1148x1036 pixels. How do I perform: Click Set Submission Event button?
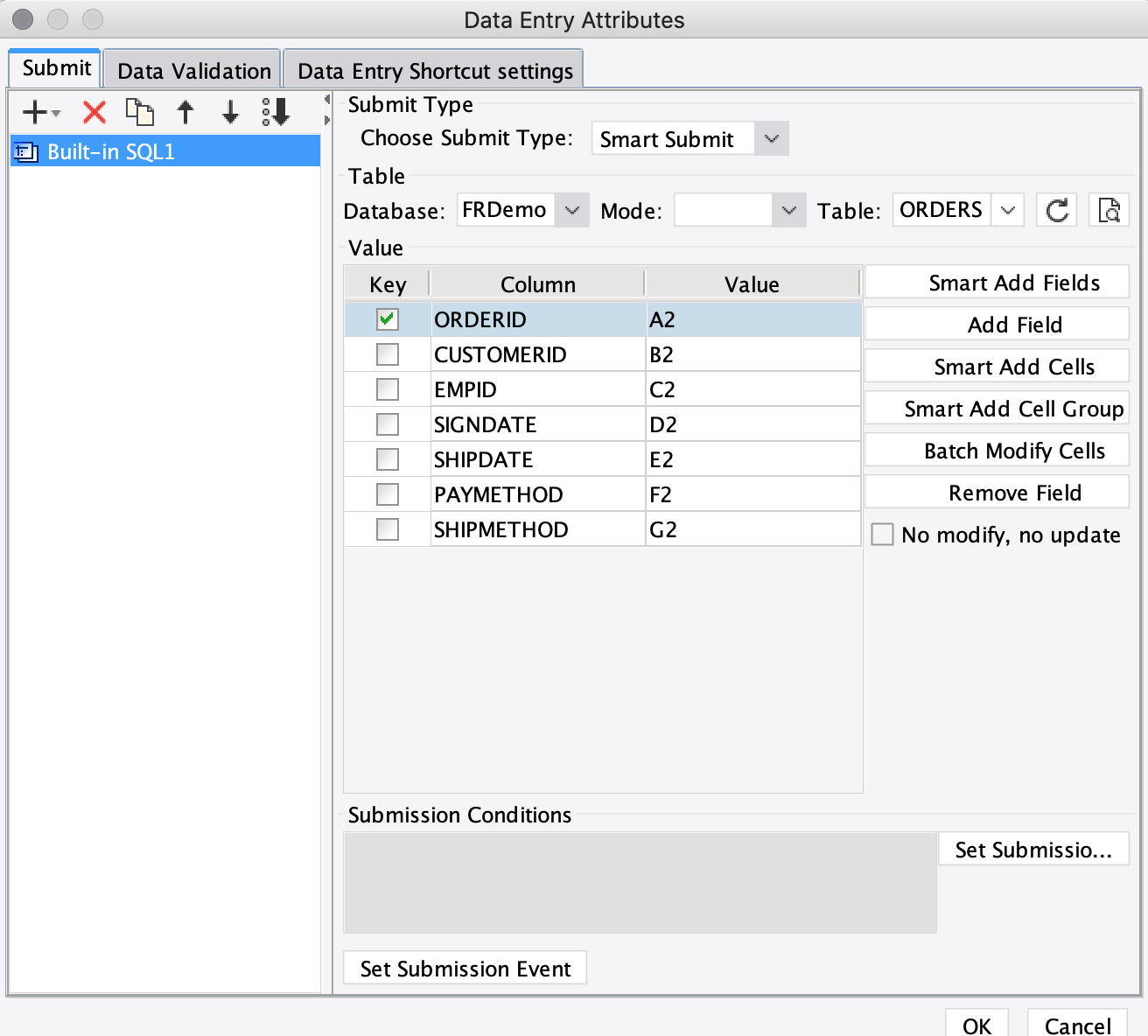[x=465, y=968]
